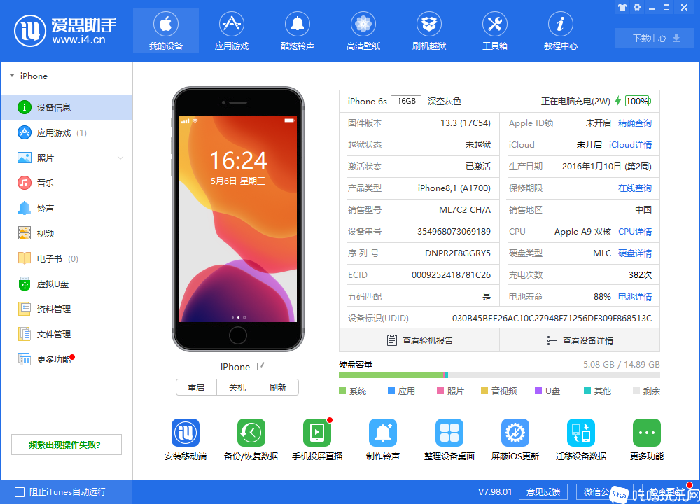Open the Backup/Restore Data tool
The image size is (700, 504).
pos(251,433)
